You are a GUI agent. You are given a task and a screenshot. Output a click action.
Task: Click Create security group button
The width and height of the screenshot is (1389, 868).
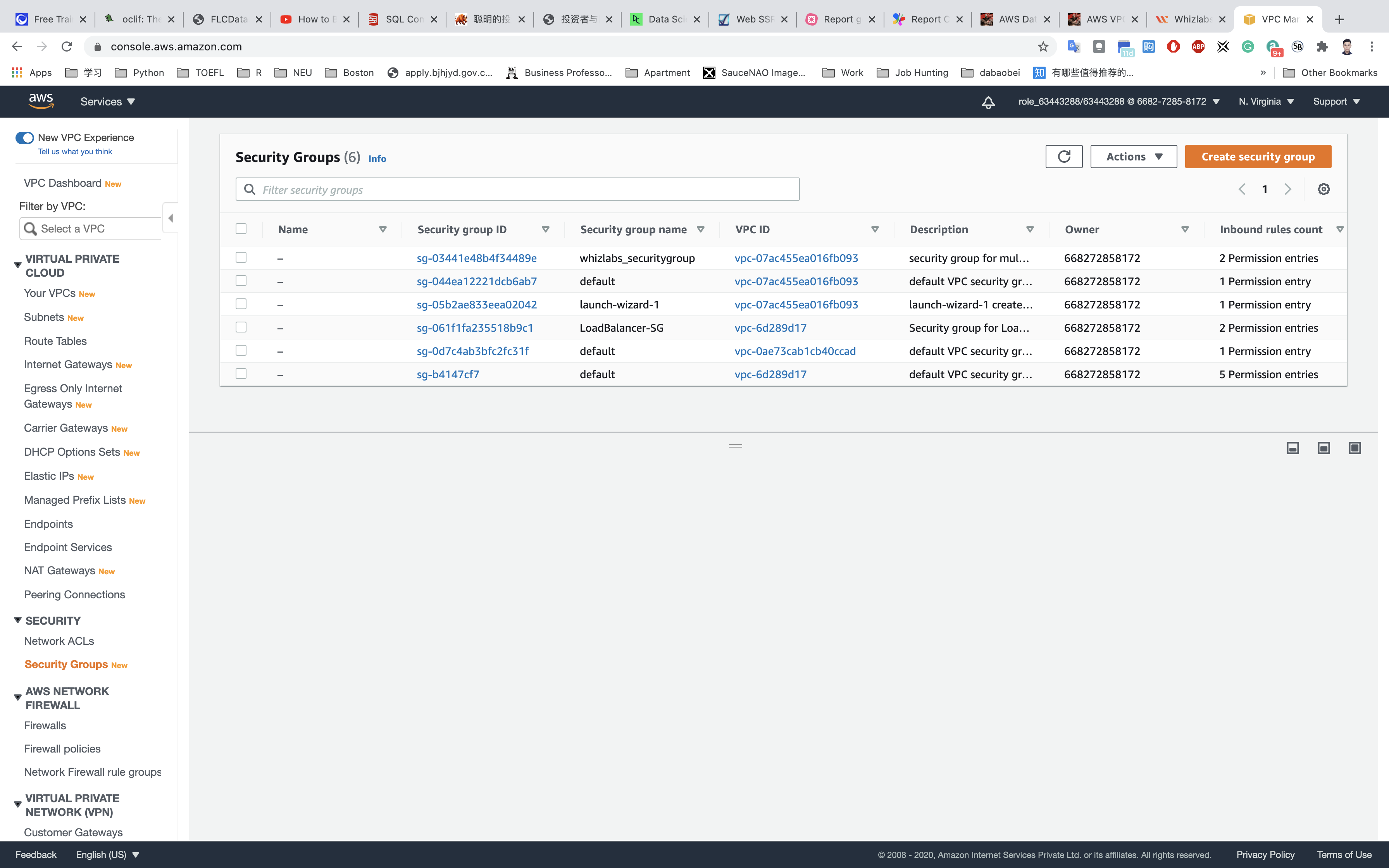pyautogui.click(x=1258, y=157)
